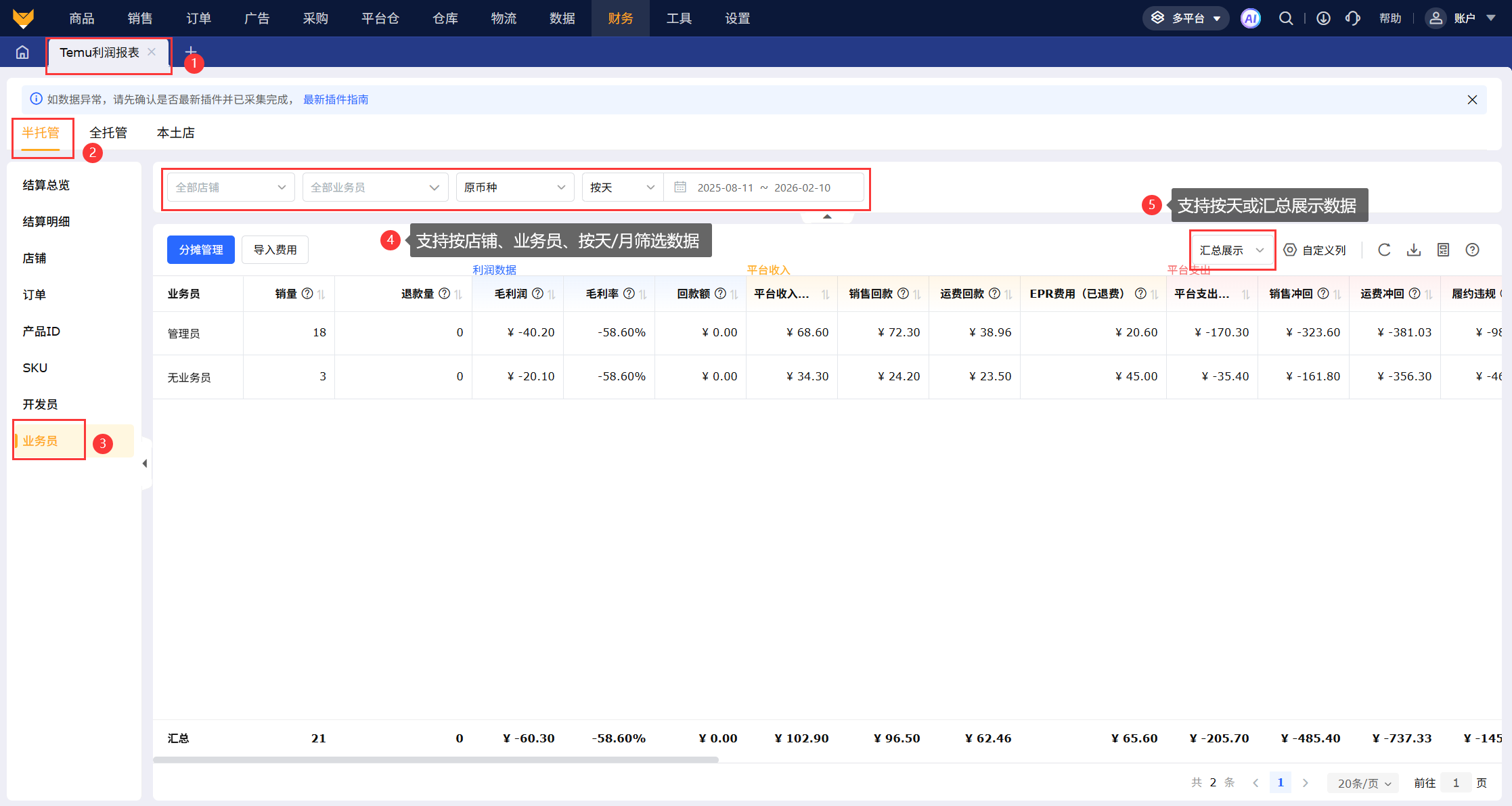Sort by the 销量 column arrows
This screenshot has width=1512, height=806.
point(321,294)
